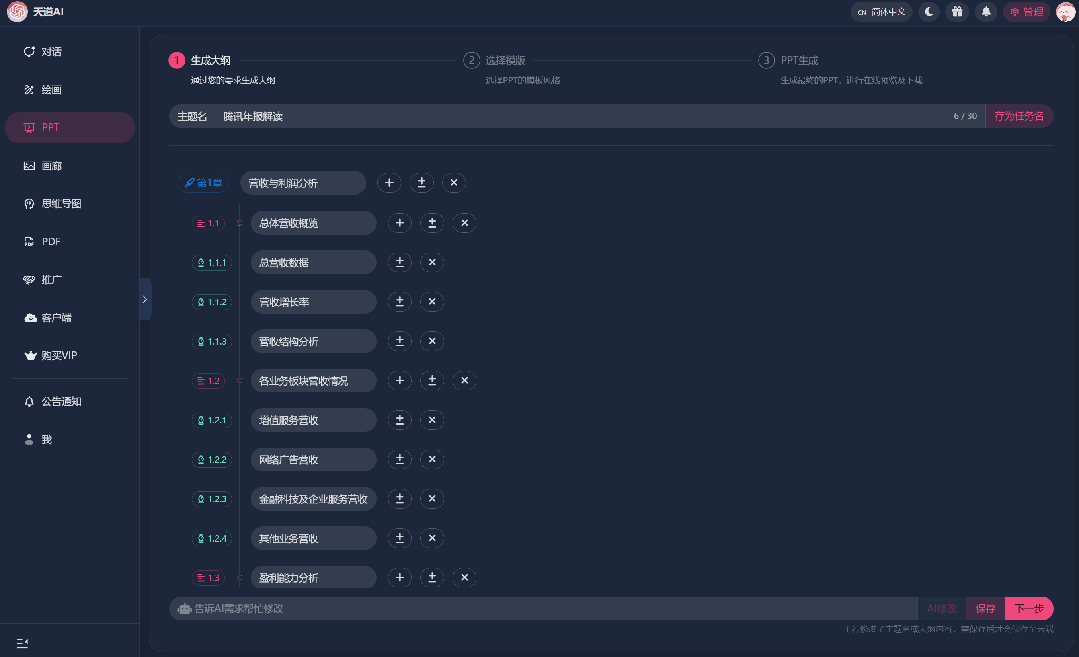Open the 简体中文 language selector
This screenshot has width=1079, height=657.
(882, 12)
